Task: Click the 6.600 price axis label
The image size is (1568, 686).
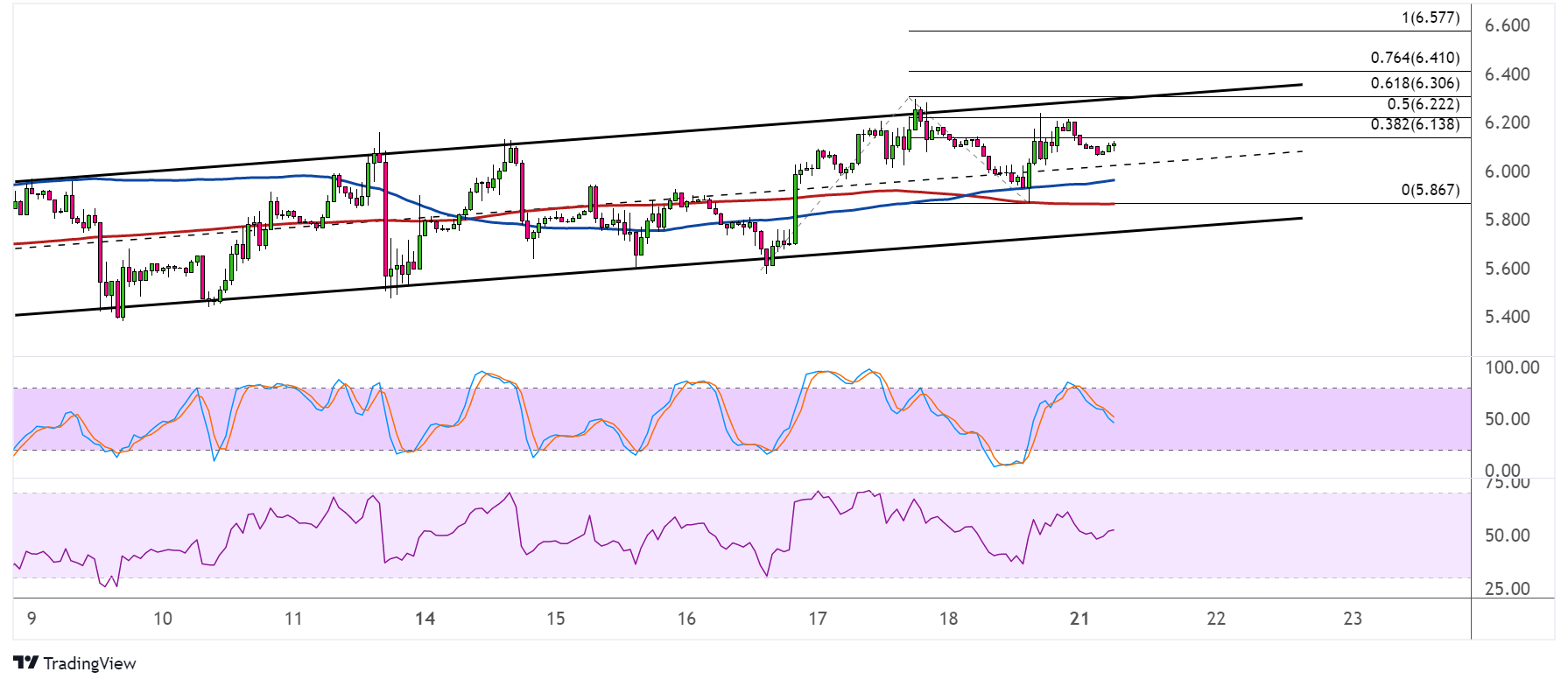Action: pyautogui.click(x=1508, y=25)
